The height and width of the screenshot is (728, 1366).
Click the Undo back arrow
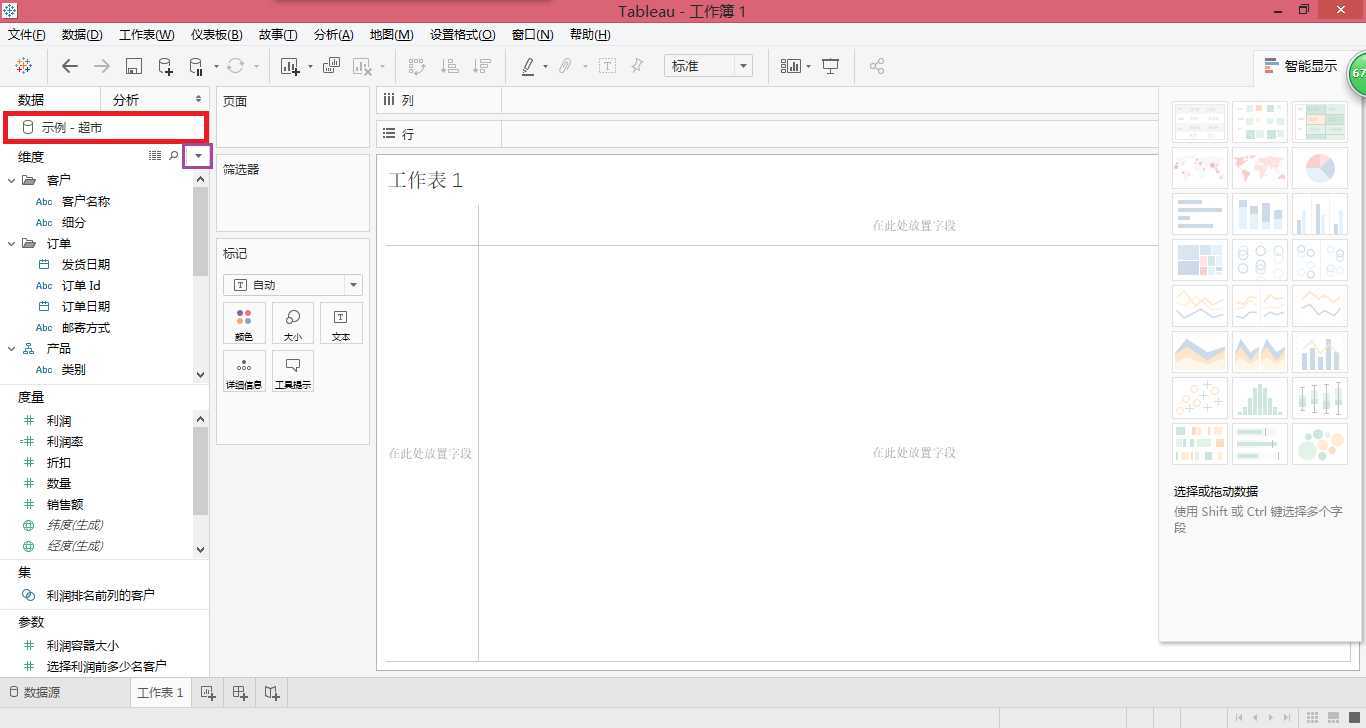[x=69, y=66]
